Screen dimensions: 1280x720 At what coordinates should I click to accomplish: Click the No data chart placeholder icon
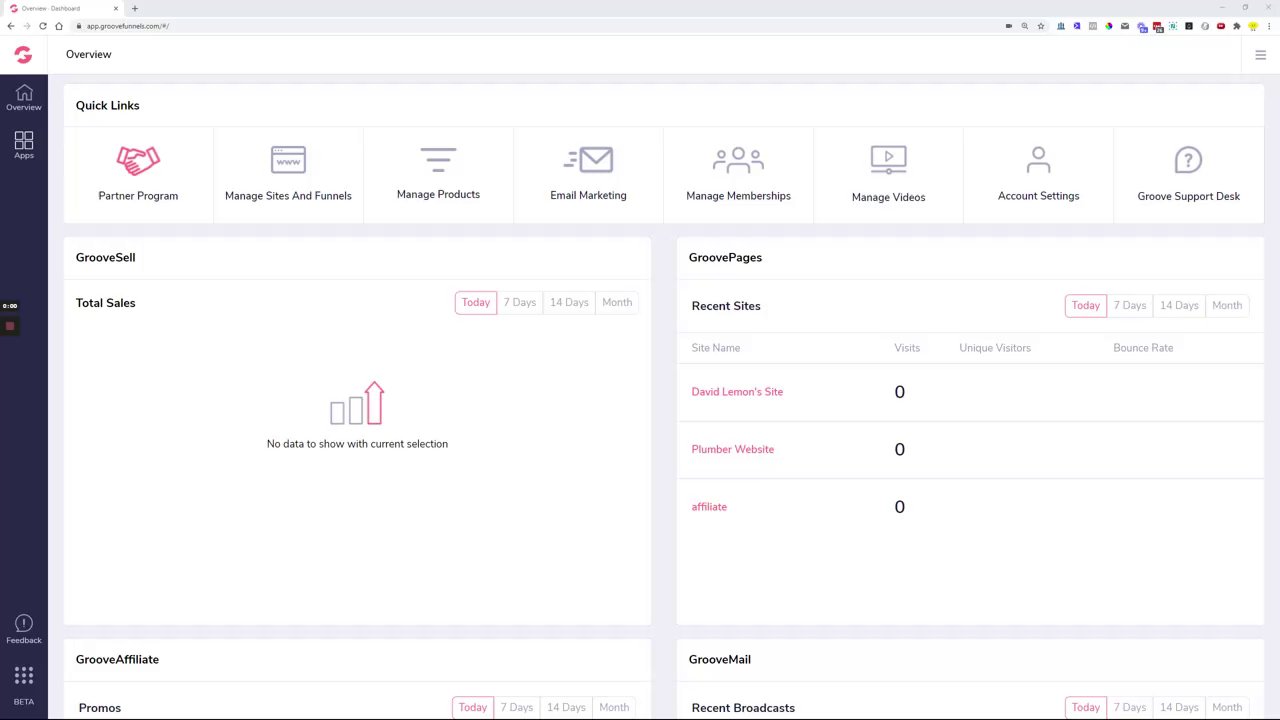(357, 403)
